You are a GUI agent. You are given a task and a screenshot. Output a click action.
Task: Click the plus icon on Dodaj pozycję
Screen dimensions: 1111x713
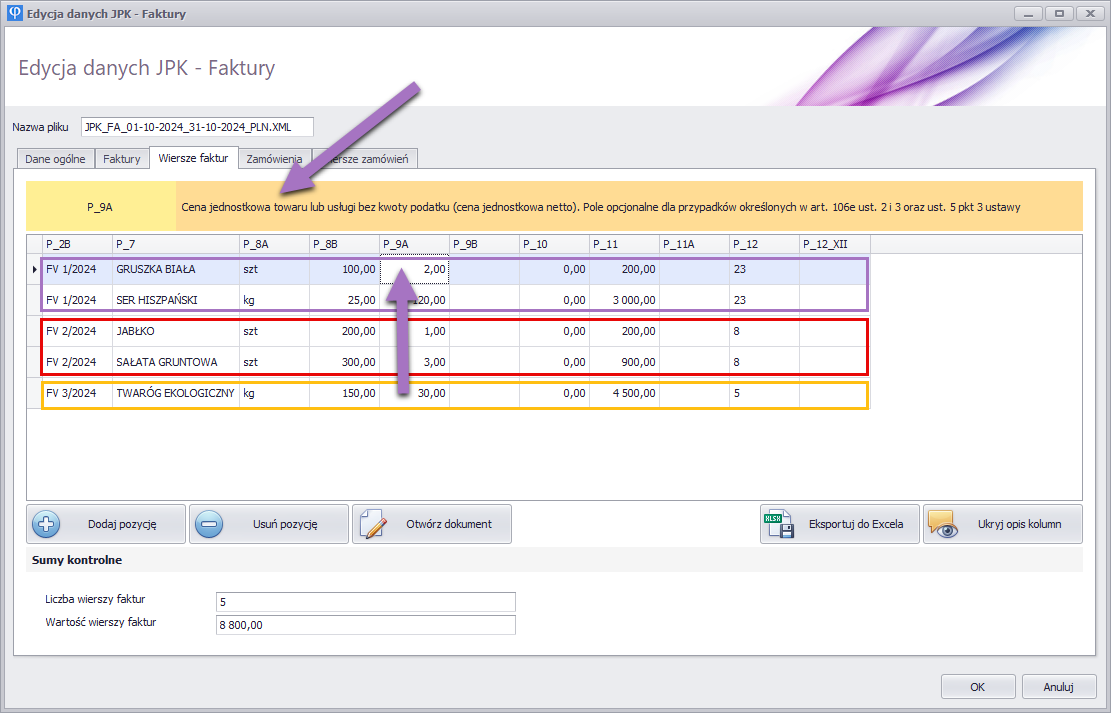pyautogui.click(x=48, y=524)
